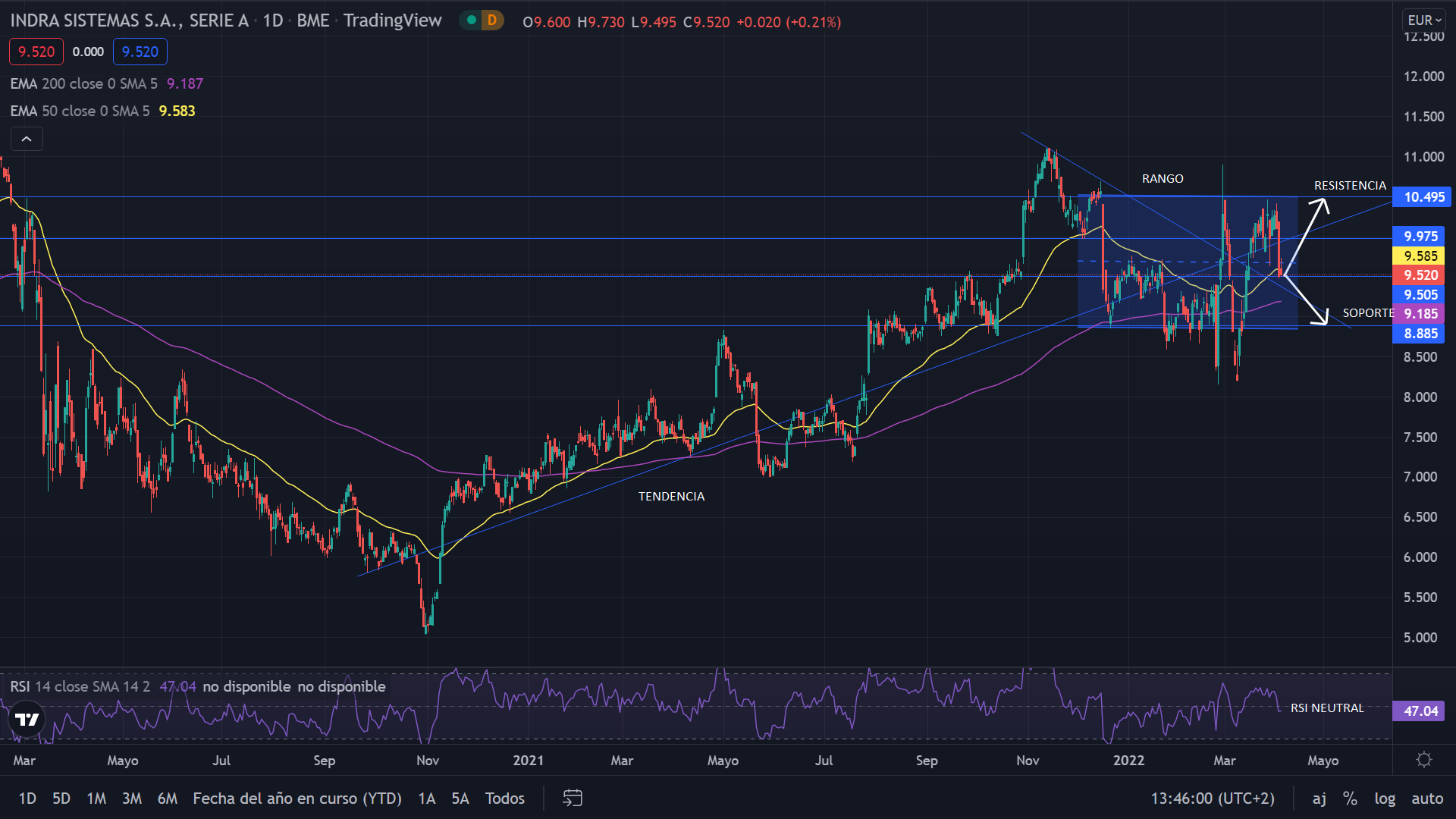Screen dimensions: 1456x819
Task: Collapse the indicator legend chevron
Action: pyautogui.click(x=27, y=139)
